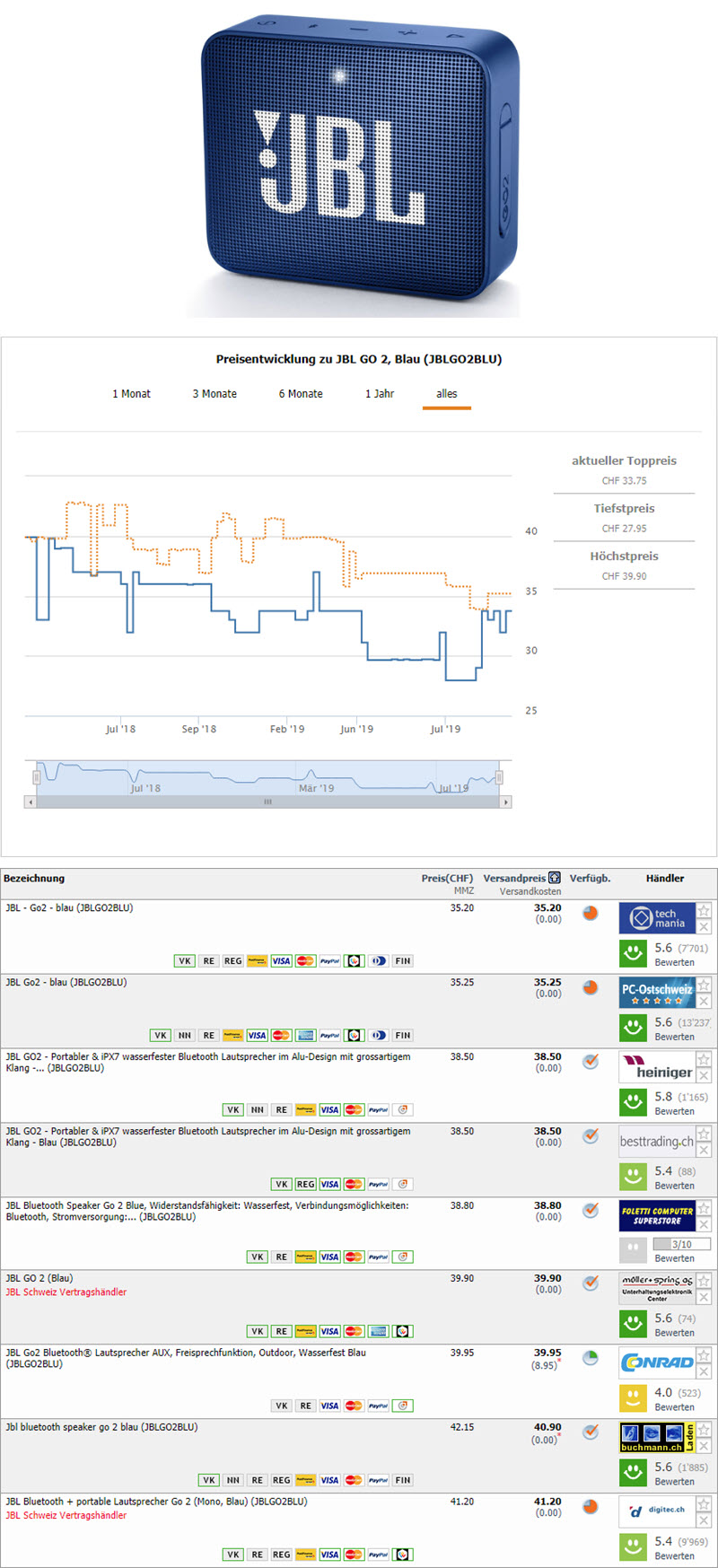Select the 'alles' time range tab

pyautogui.click(x=447, y=394)
